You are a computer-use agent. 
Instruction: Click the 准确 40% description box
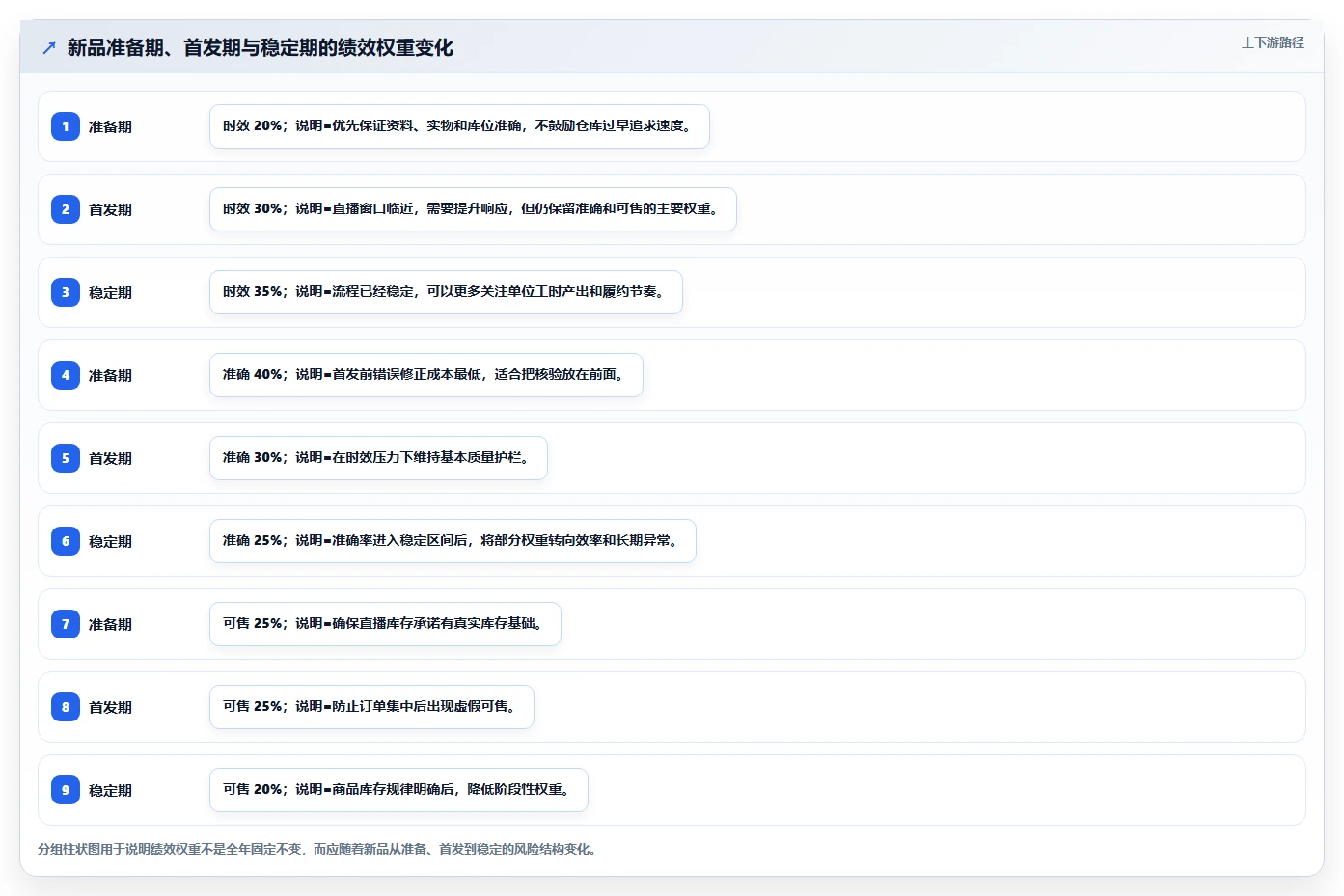click(x=425, y=375)
